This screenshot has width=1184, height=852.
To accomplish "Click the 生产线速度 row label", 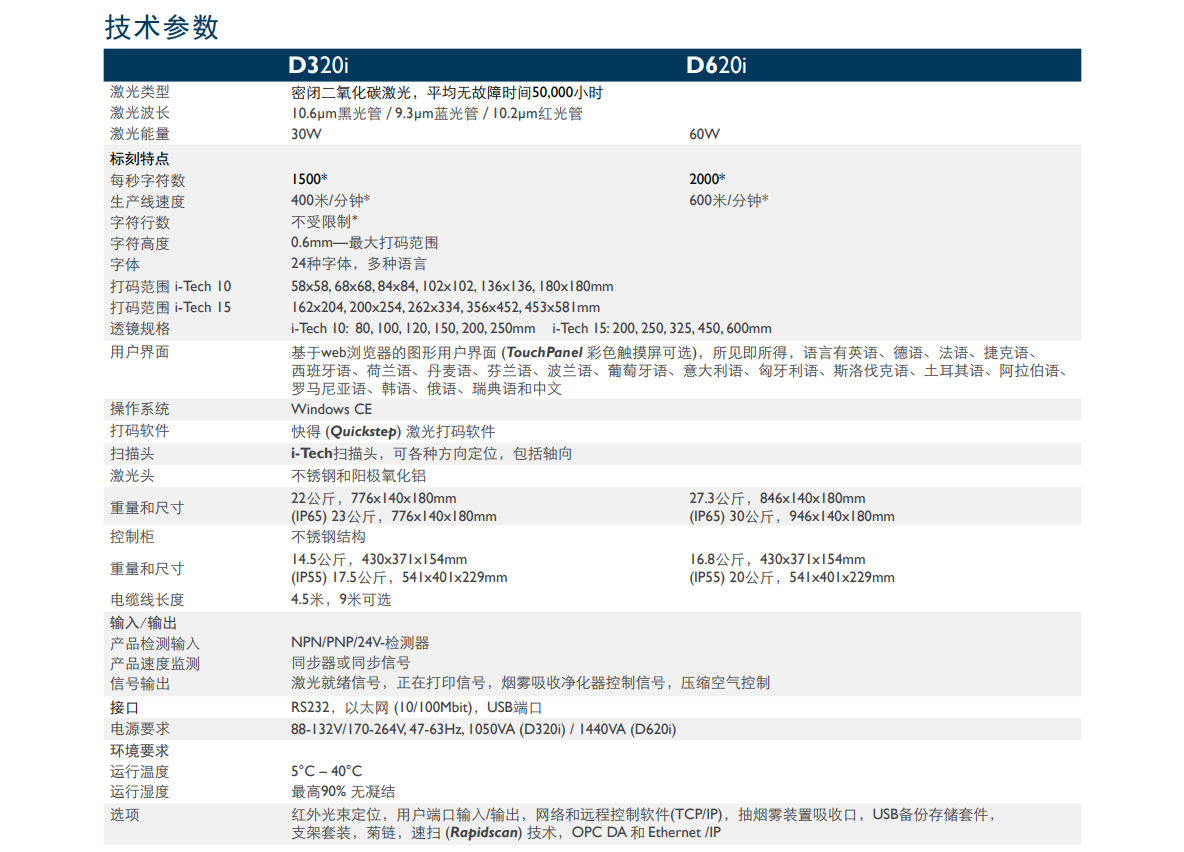I will pos(147,202).
